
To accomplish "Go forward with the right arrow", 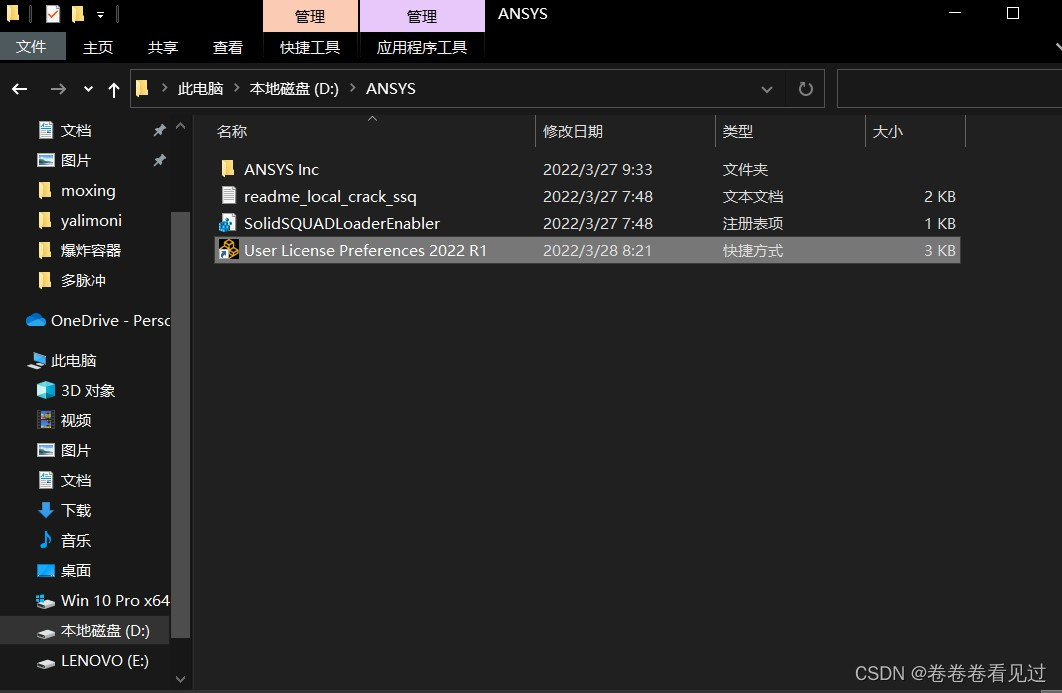I will point(58,89).
